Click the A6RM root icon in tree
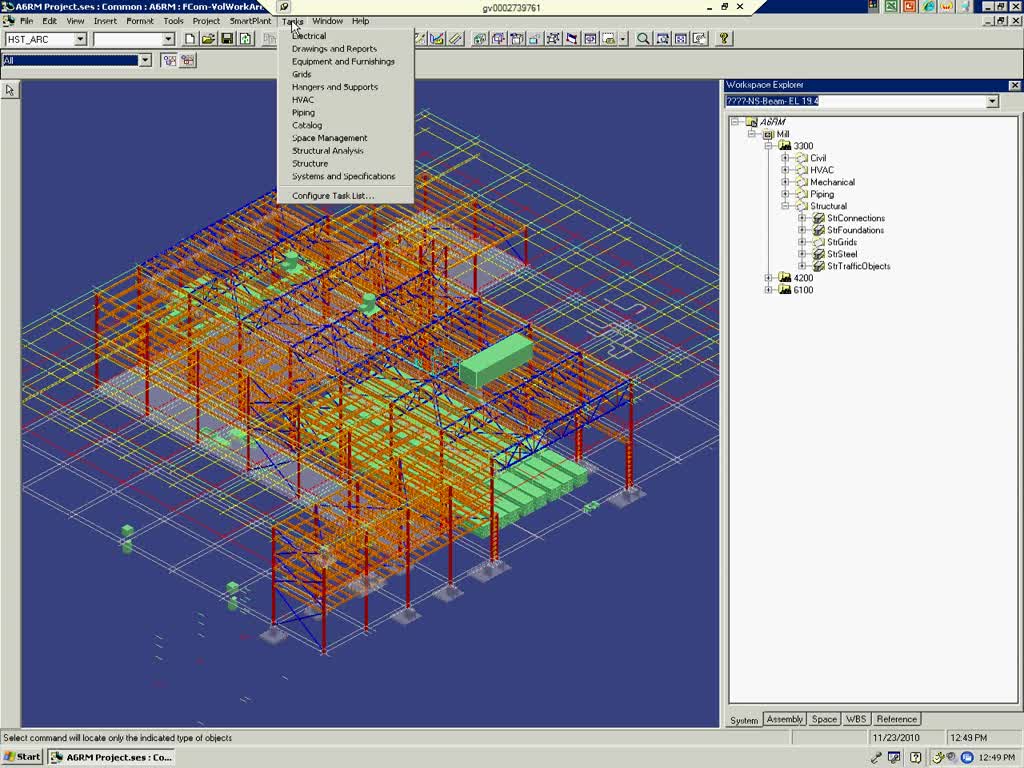This screenshot has height=768, width=1024. pyautogui.click(x=751, y=122)
